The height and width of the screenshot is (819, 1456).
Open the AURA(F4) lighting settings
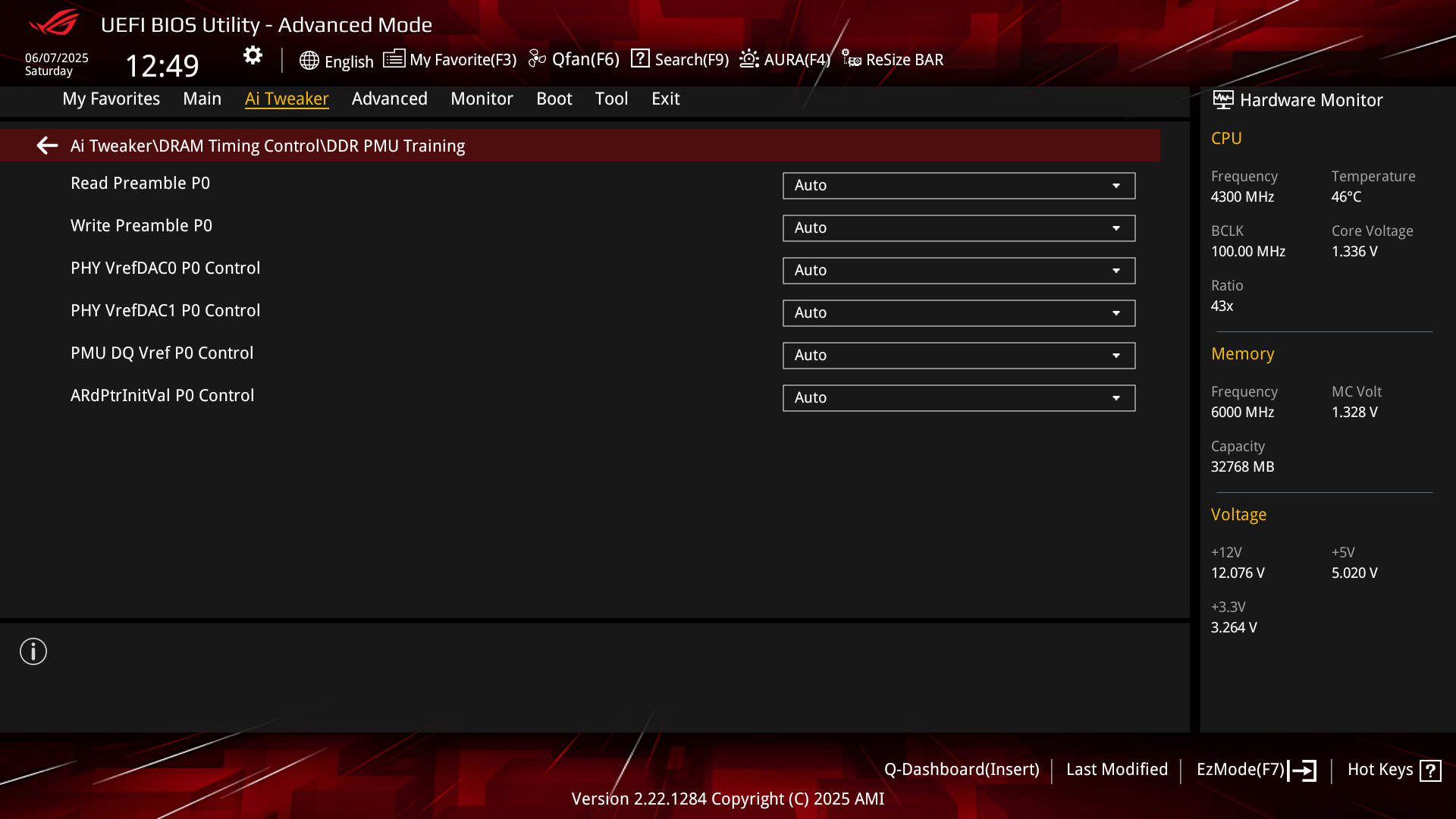click(785, 59)
